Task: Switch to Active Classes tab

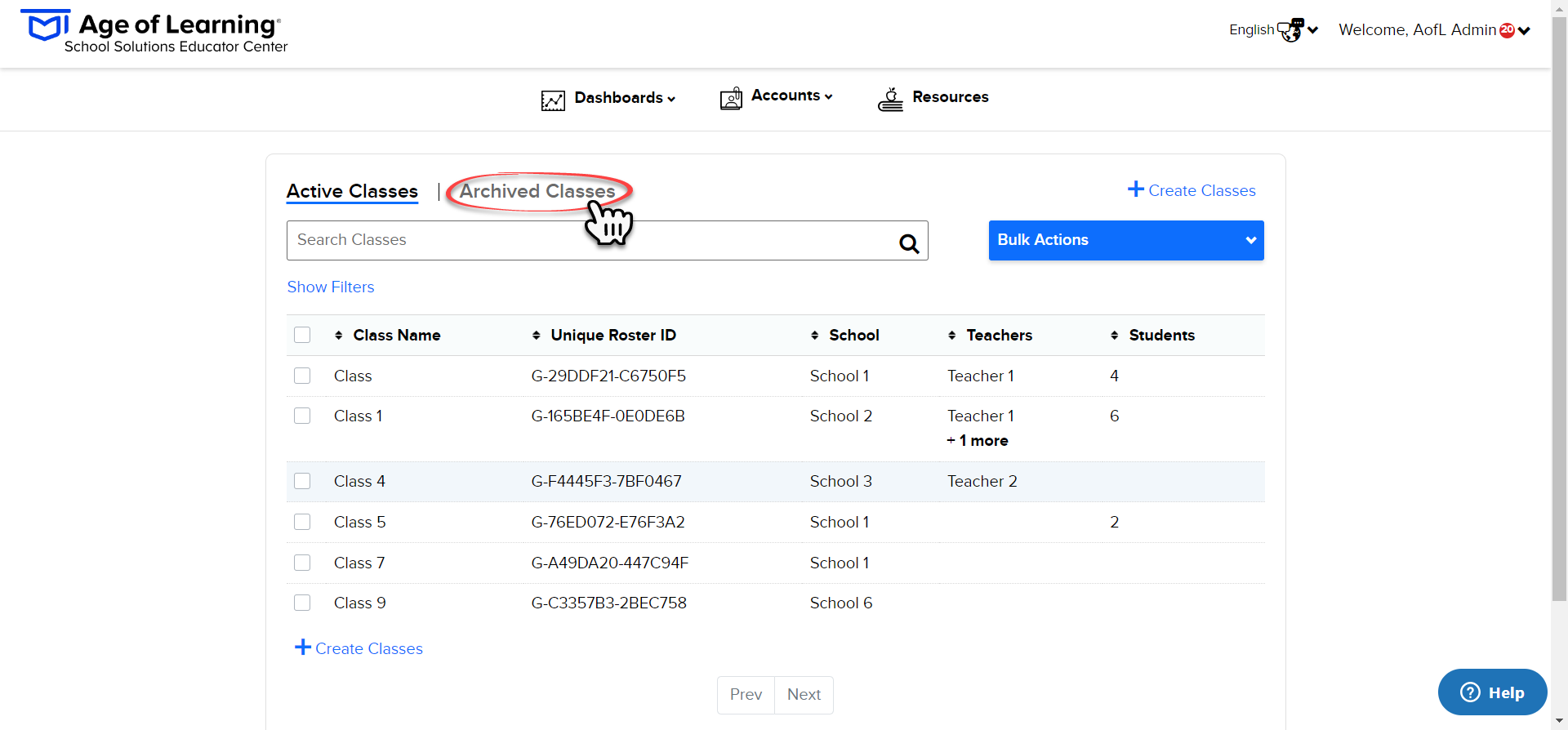Action: click(352, 191)
